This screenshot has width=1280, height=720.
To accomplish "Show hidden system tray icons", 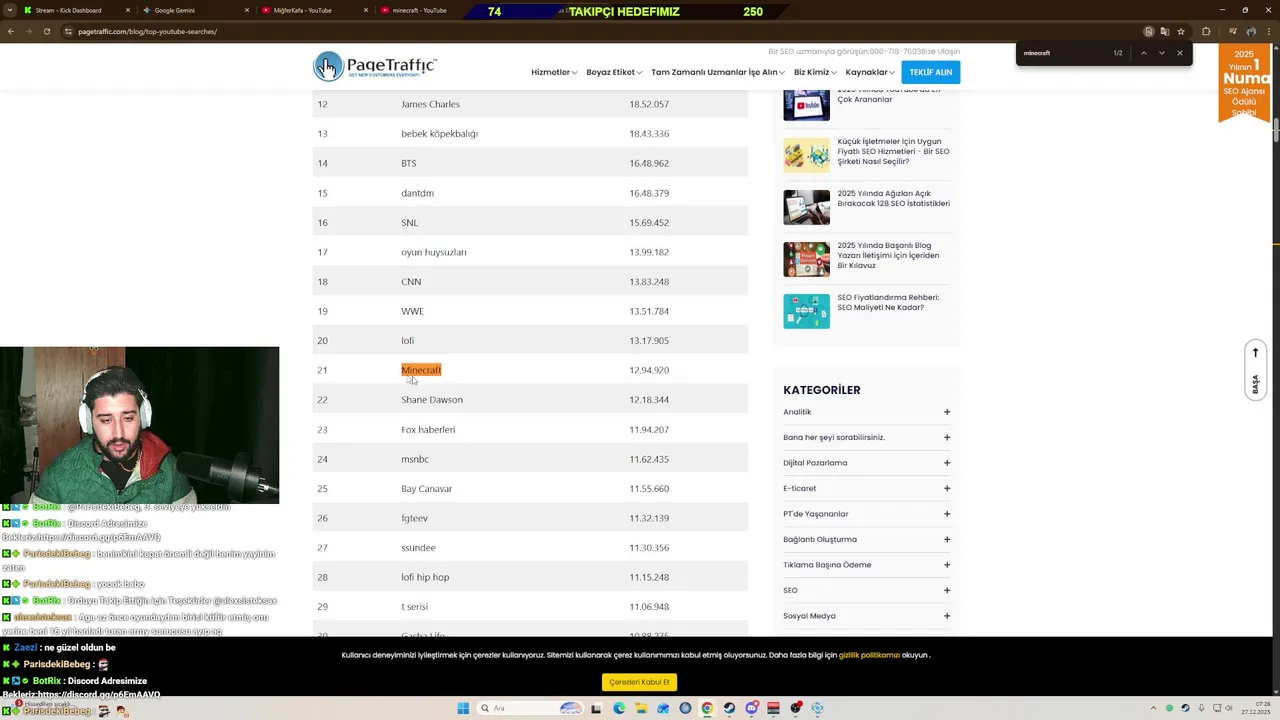I will 1152,708.
